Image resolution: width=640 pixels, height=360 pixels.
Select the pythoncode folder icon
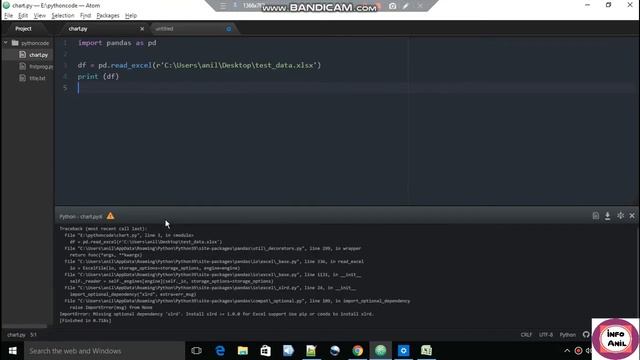tap(15, 43)
